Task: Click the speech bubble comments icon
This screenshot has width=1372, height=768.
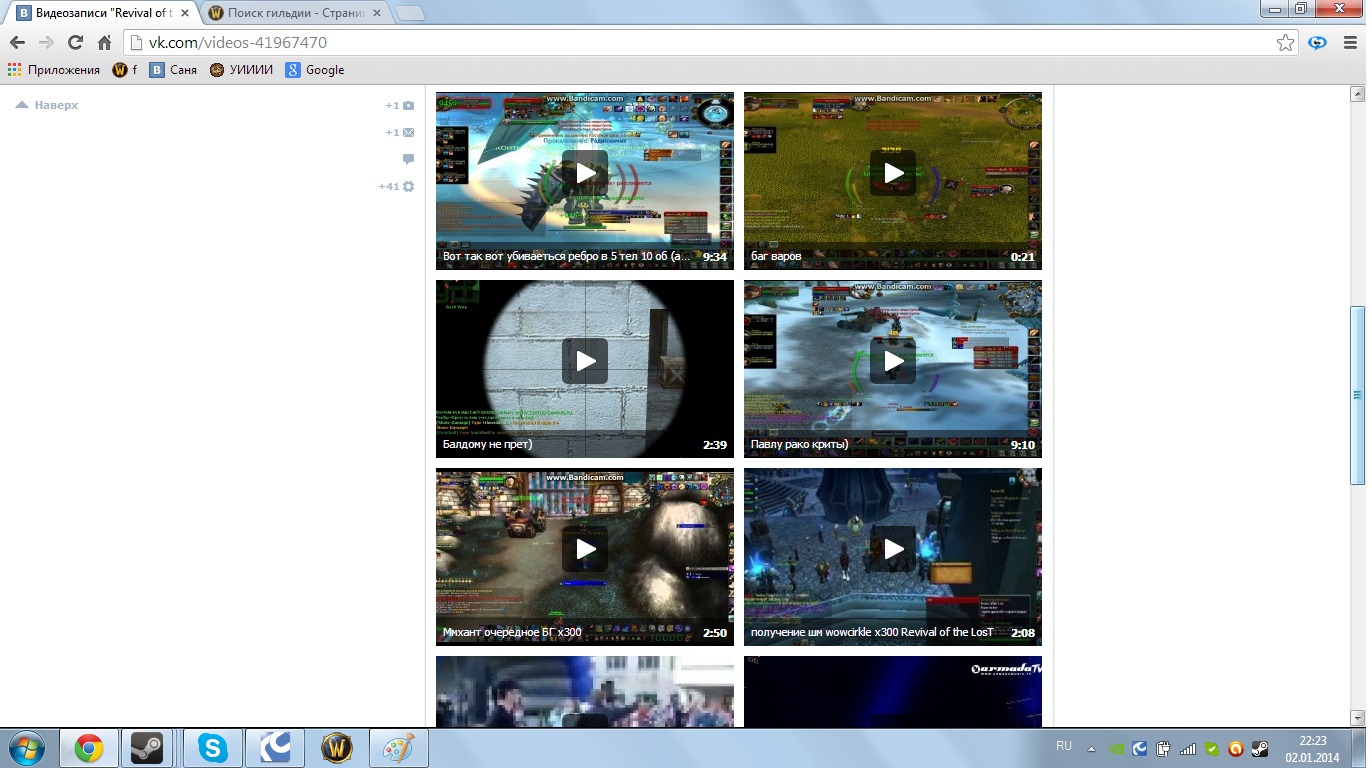Action: [x=408, y=159]
